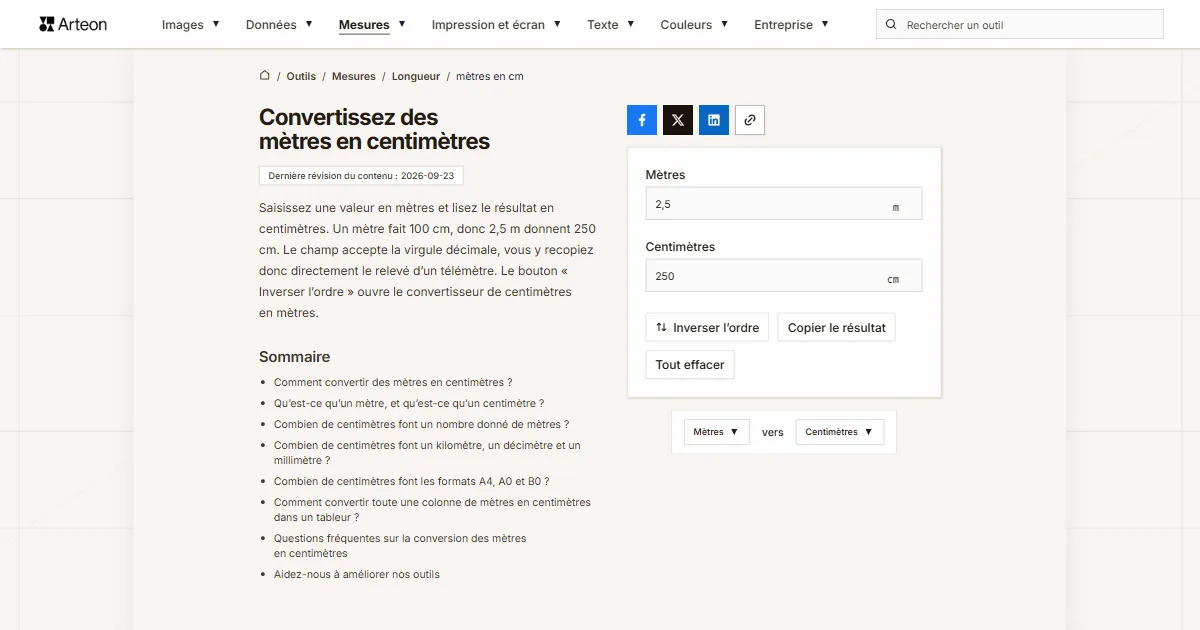This screenshot has width=1200, height=630.
Task: Open 'Questions fréquentes' summary link
Action: coord(400,546)
